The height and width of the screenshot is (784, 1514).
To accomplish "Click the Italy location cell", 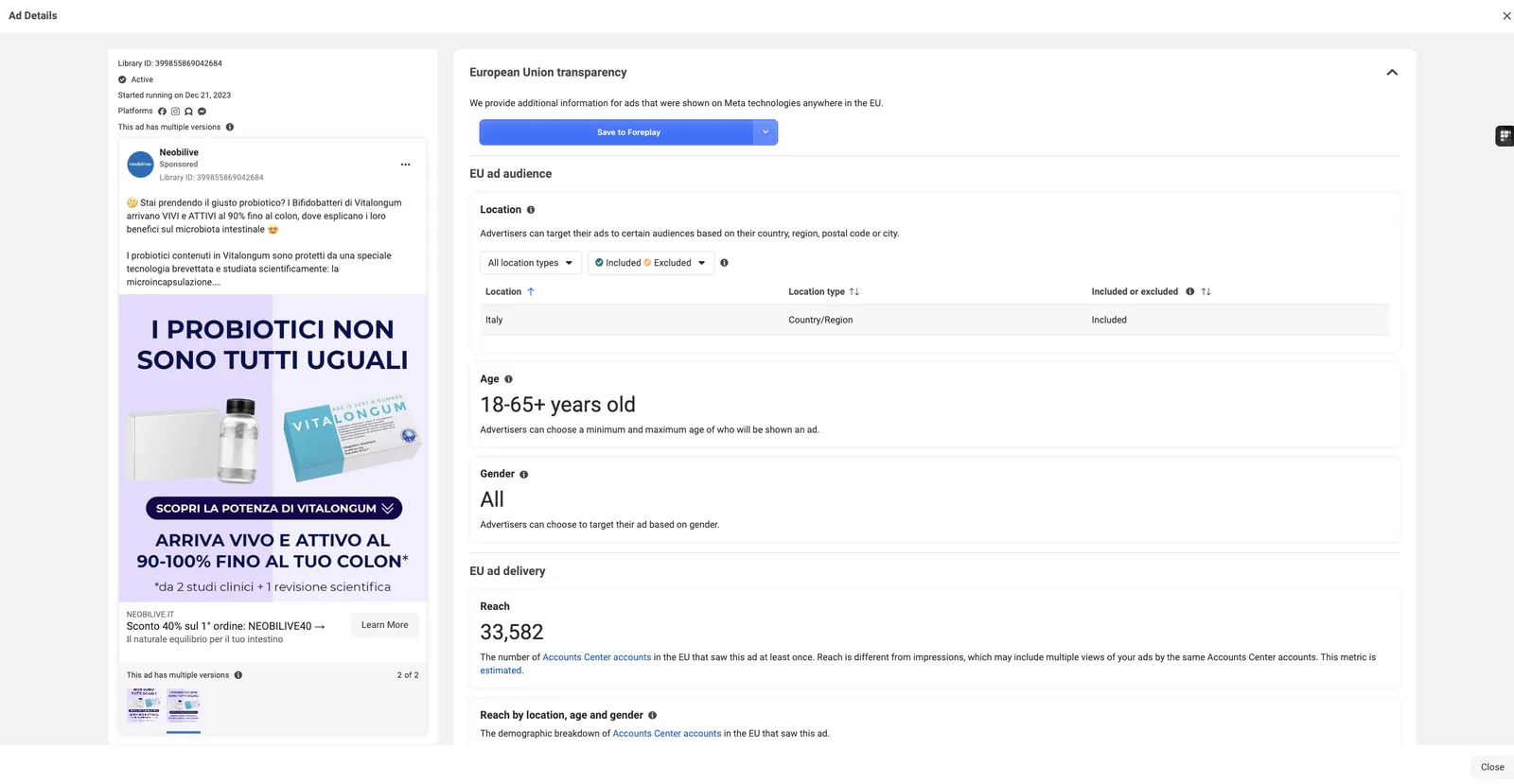I will (x=494, y=320).
